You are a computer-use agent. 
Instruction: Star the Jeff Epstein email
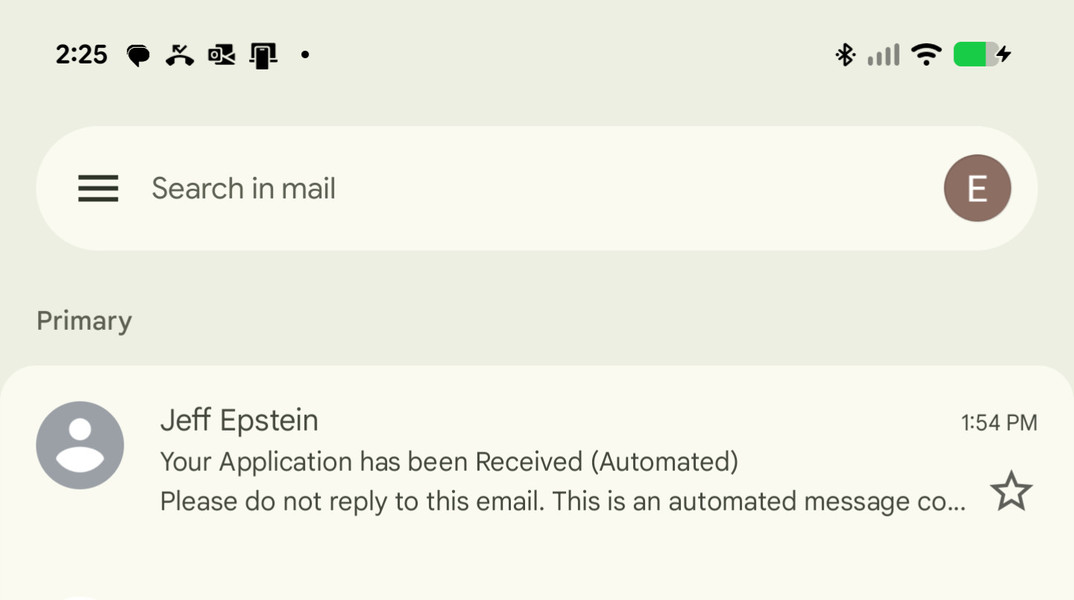pyautogui.click(x=1010, y=492)
